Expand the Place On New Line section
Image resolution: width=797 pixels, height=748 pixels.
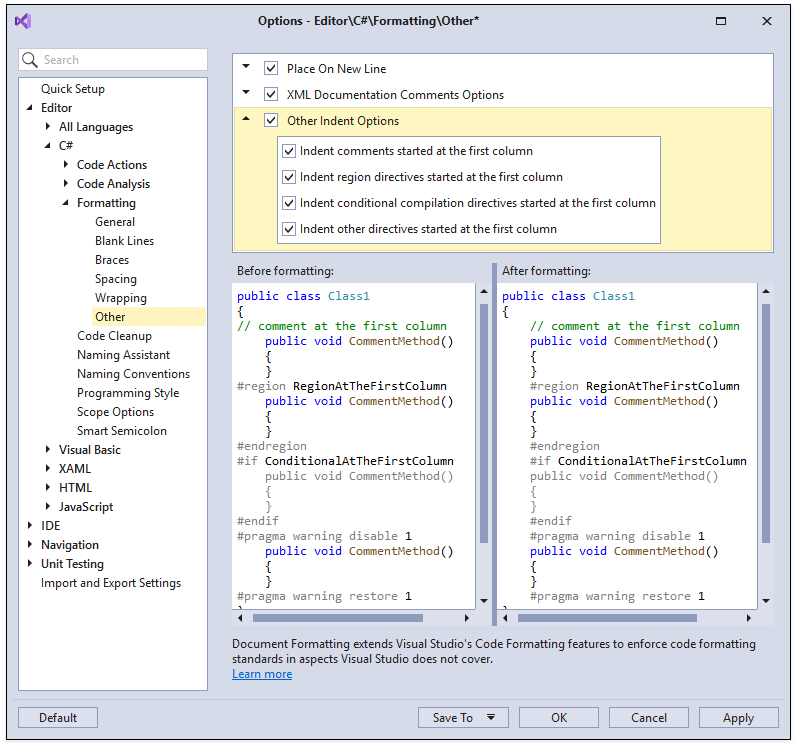click(x=246, y=68)
